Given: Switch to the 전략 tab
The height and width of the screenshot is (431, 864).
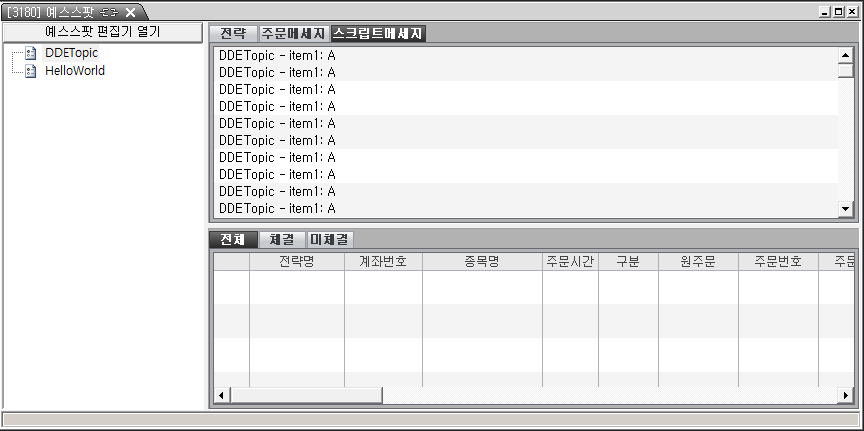Looking at the screenshot, I should [x=233, y=33].
